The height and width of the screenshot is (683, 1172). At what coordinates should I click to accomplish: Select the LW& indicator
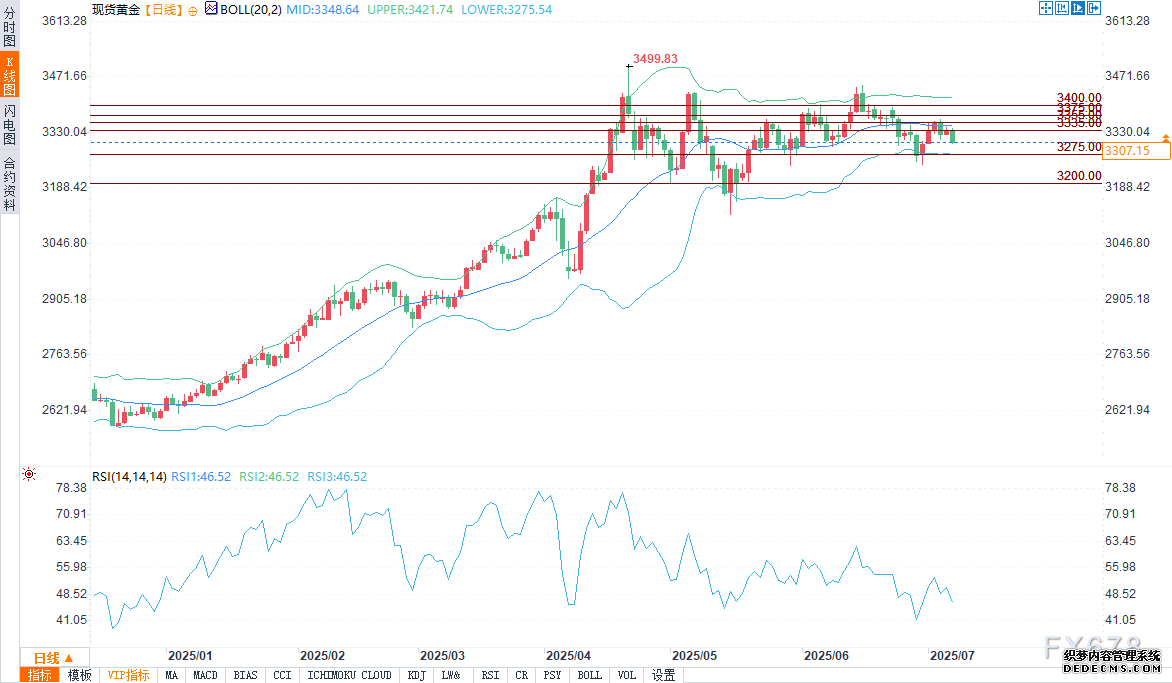tap(451, 675)
